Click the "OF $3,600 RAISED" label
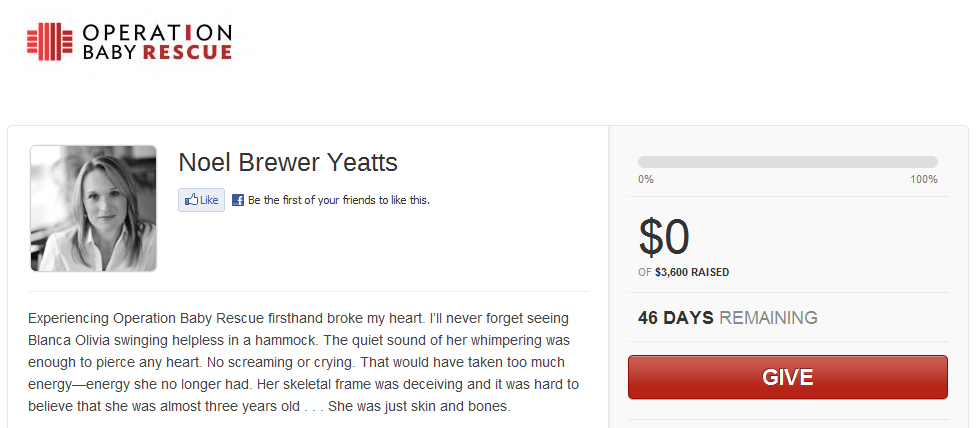 (x=683, y=272)
